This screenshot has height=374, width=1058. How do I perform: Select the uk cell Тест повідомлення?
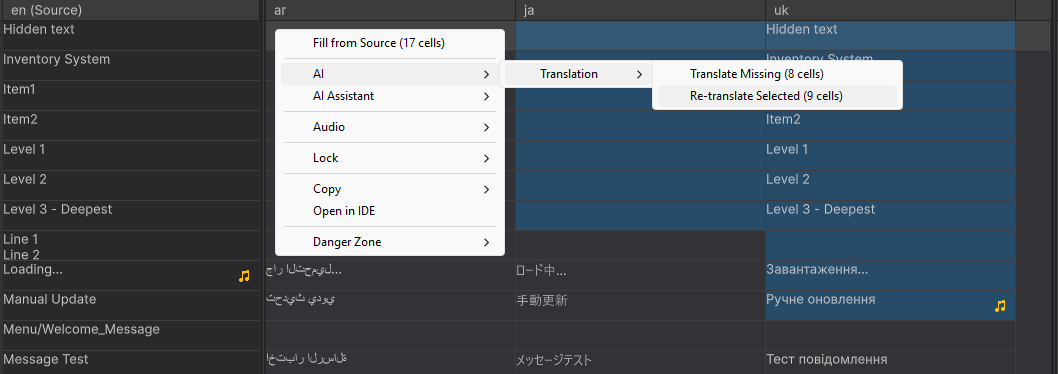coord(891,362)
